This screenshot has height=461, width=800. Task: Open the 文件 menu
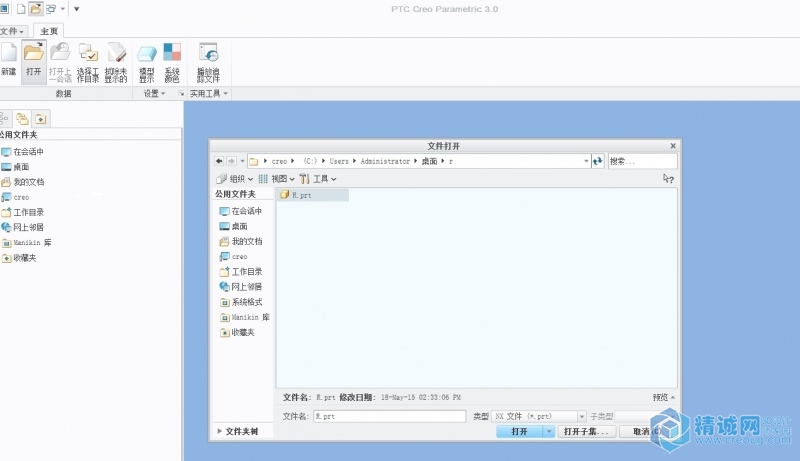click(12, 31)
